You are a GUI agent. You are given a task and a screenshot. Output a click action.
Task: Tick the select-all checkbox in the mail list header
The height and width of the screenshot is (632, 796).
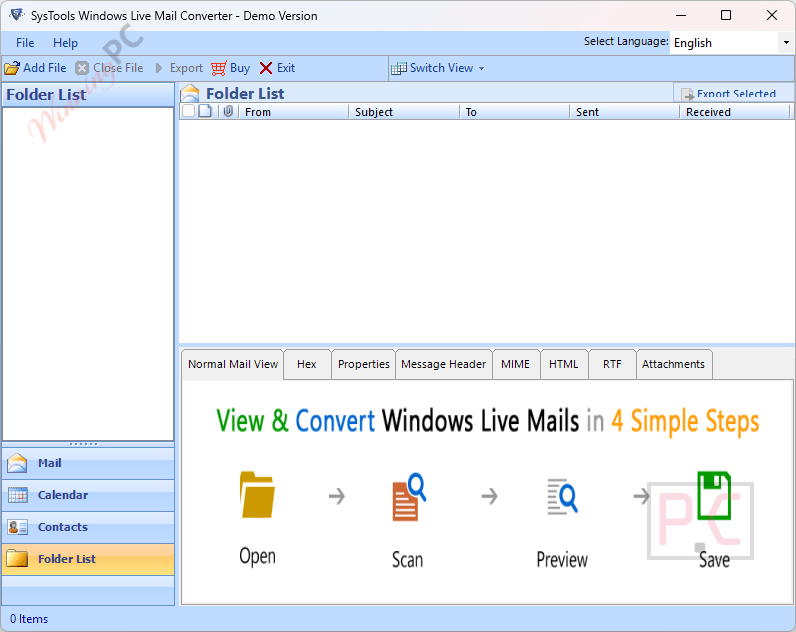(x=188, y=111)
